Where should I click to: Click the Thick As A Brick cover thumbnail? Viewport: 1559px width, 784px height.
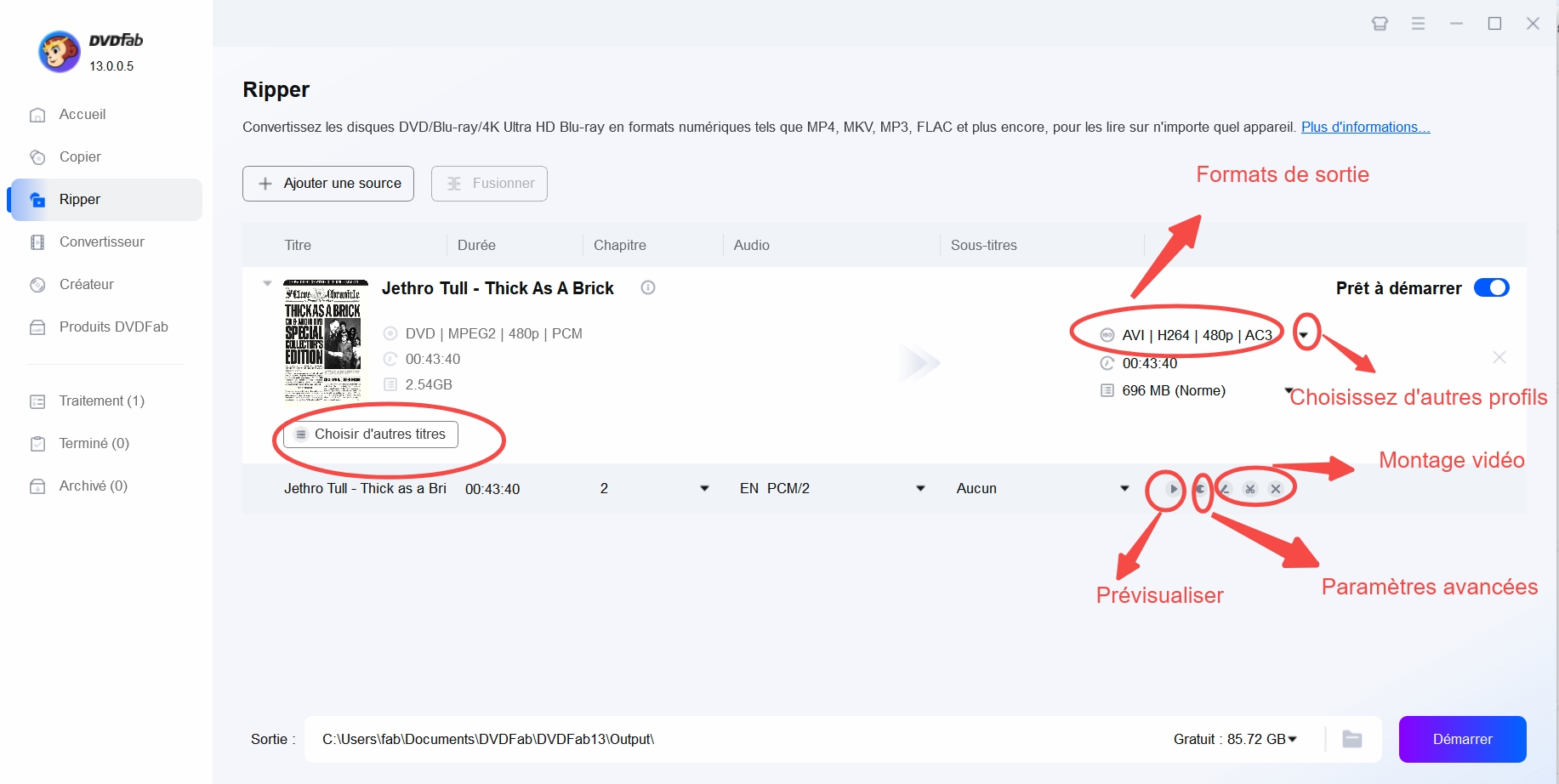[x=326, y=340]
